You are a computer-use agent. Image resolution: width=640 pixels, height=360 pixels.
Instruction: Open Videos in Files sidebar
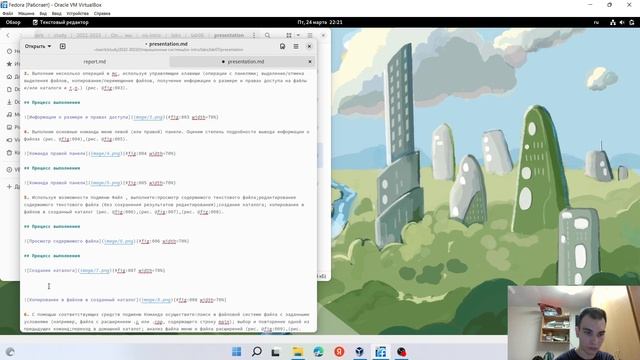point(9,140)
